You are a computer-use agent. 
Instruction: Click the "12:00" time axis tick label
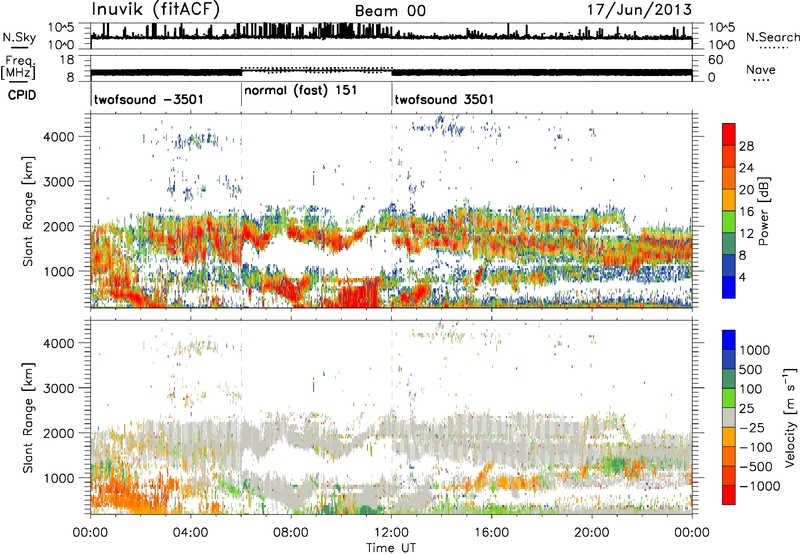(x=391, y=533)
